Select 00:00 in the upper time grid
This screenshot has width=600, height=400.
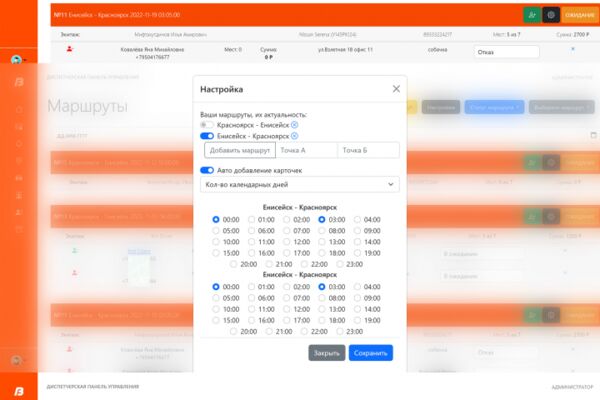216,220
